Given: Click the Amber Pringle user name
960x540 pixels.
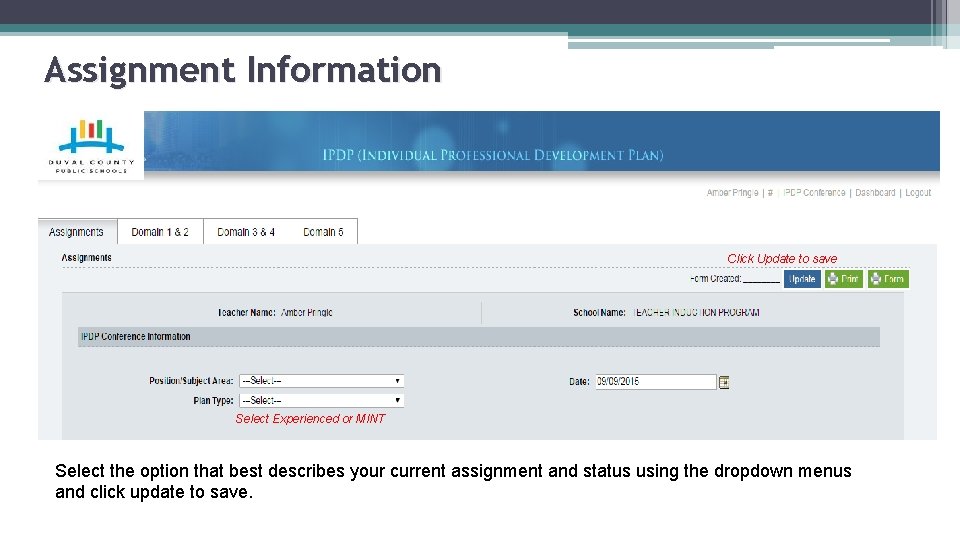Looking at the screenshot, I should pyautogui.click(x=732, y=192).
